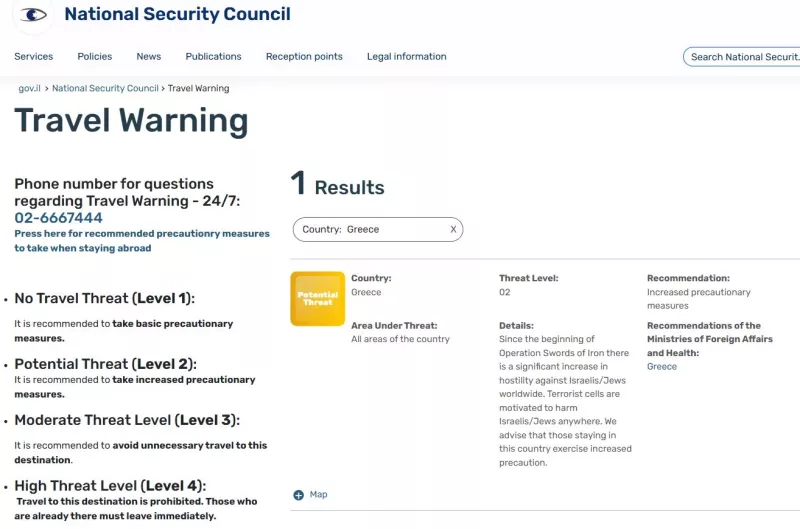Select Reception points in navigation bar
Screen dimensions: 800x529
point(304,57)
